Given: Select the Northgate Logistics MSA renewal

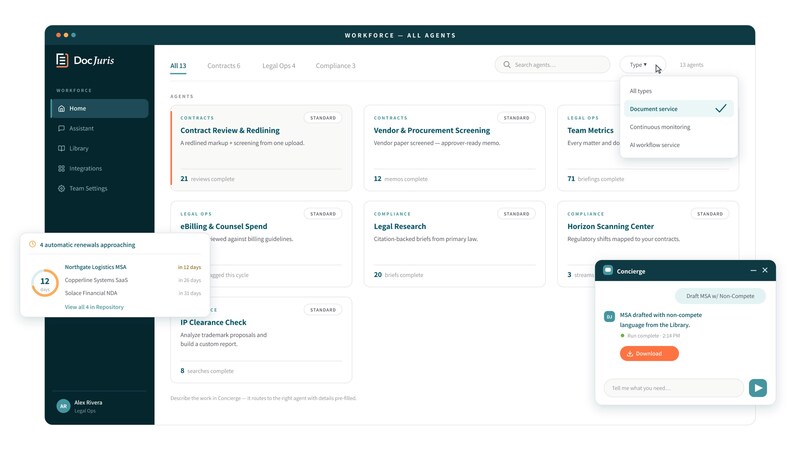Looking at the screenshot, I should click(133, 267).
